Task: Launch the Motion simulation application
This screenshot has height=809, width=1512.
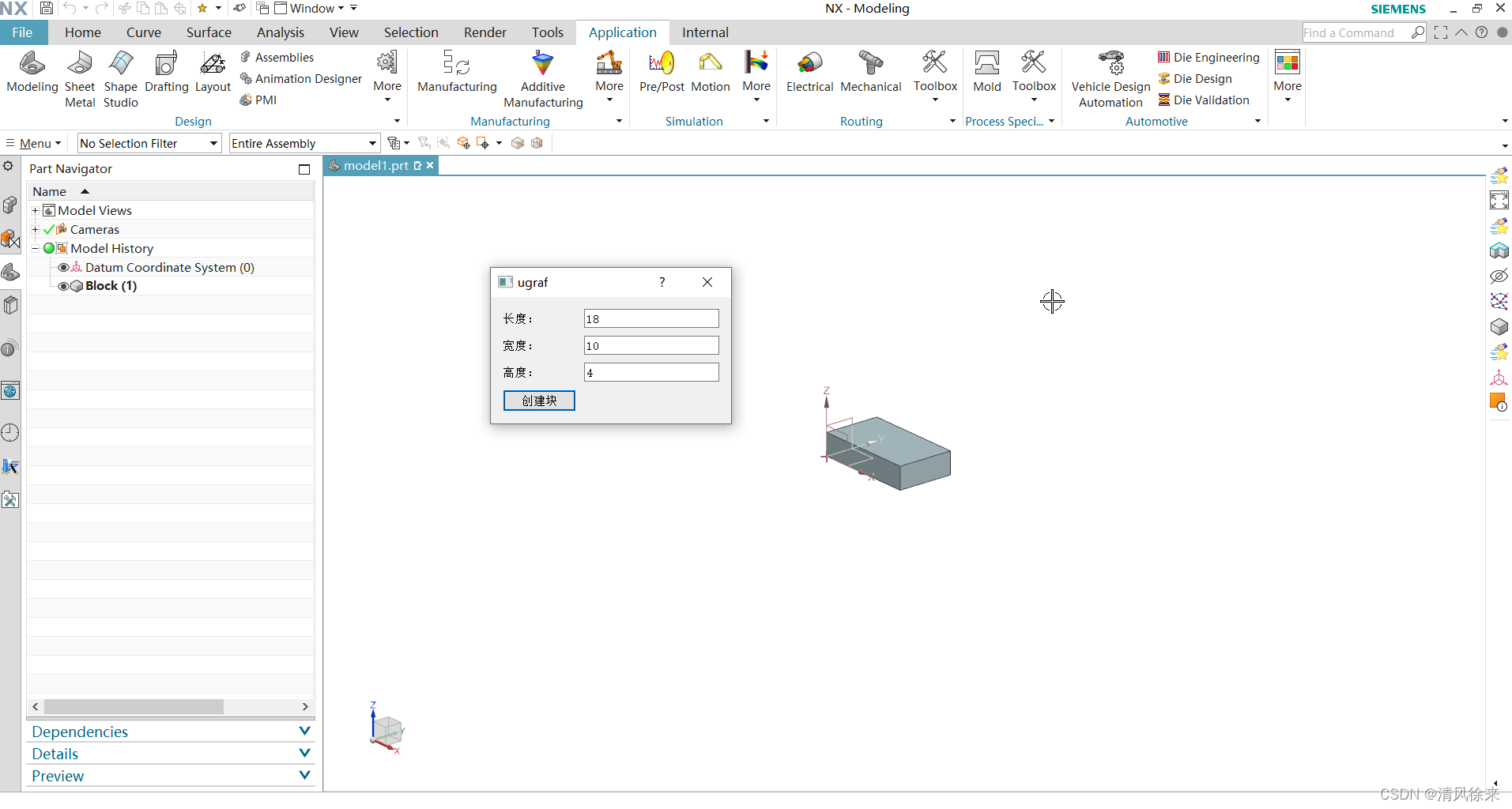Action: coord(710,72)
